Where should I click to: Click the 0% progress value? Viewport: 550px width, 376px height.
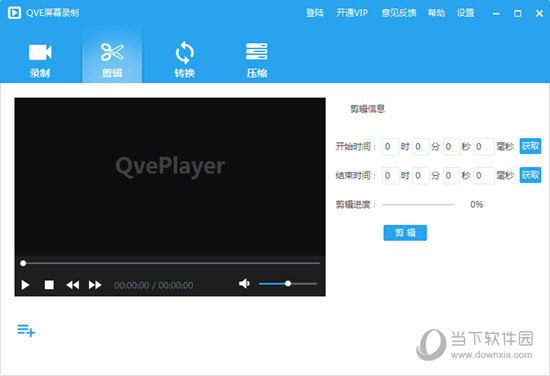click(477, 204)
